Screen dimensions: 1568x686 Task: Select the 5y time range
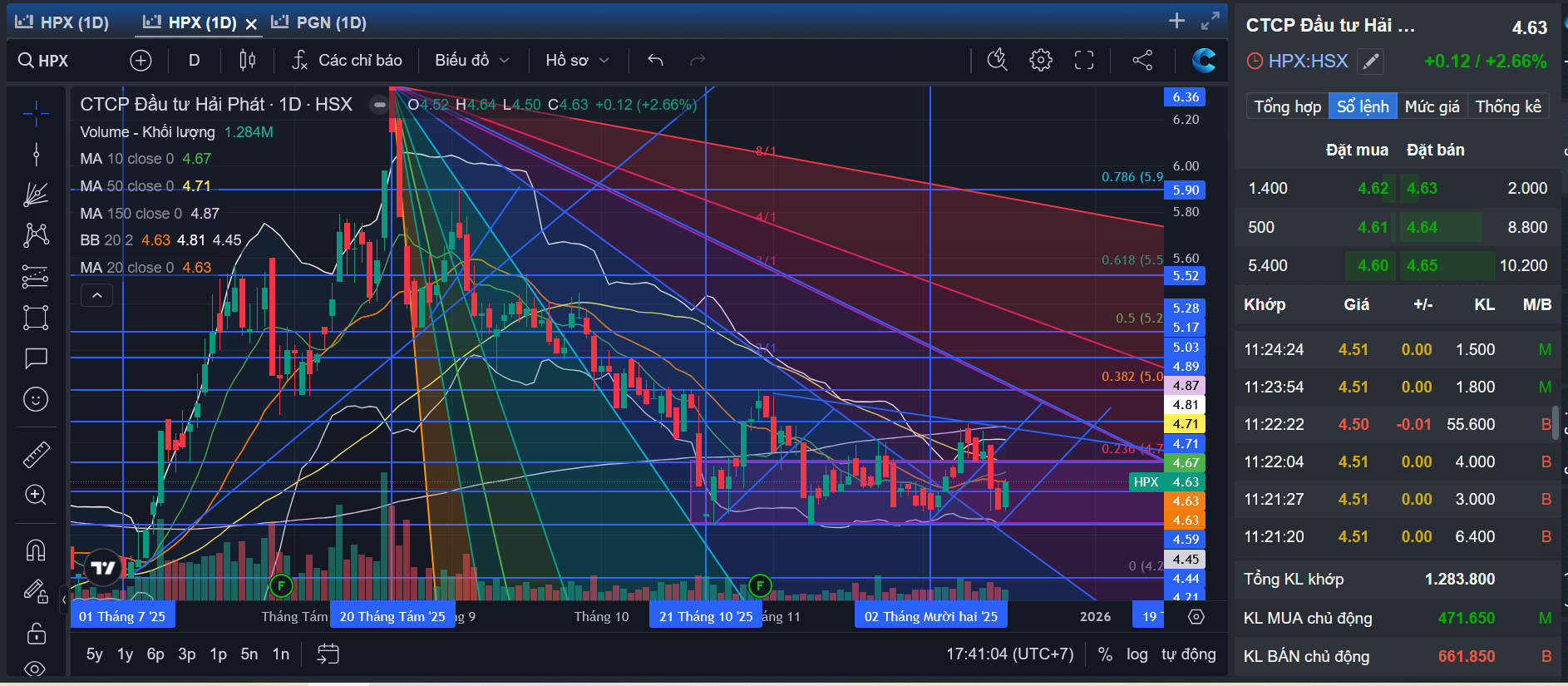pos(95,654)
